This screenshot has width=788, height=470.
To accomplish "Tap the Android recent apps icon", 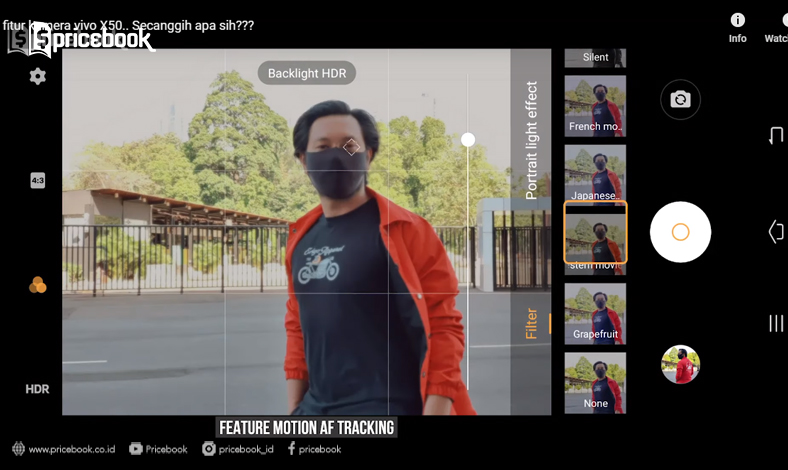I will click(x=776, y=136).
